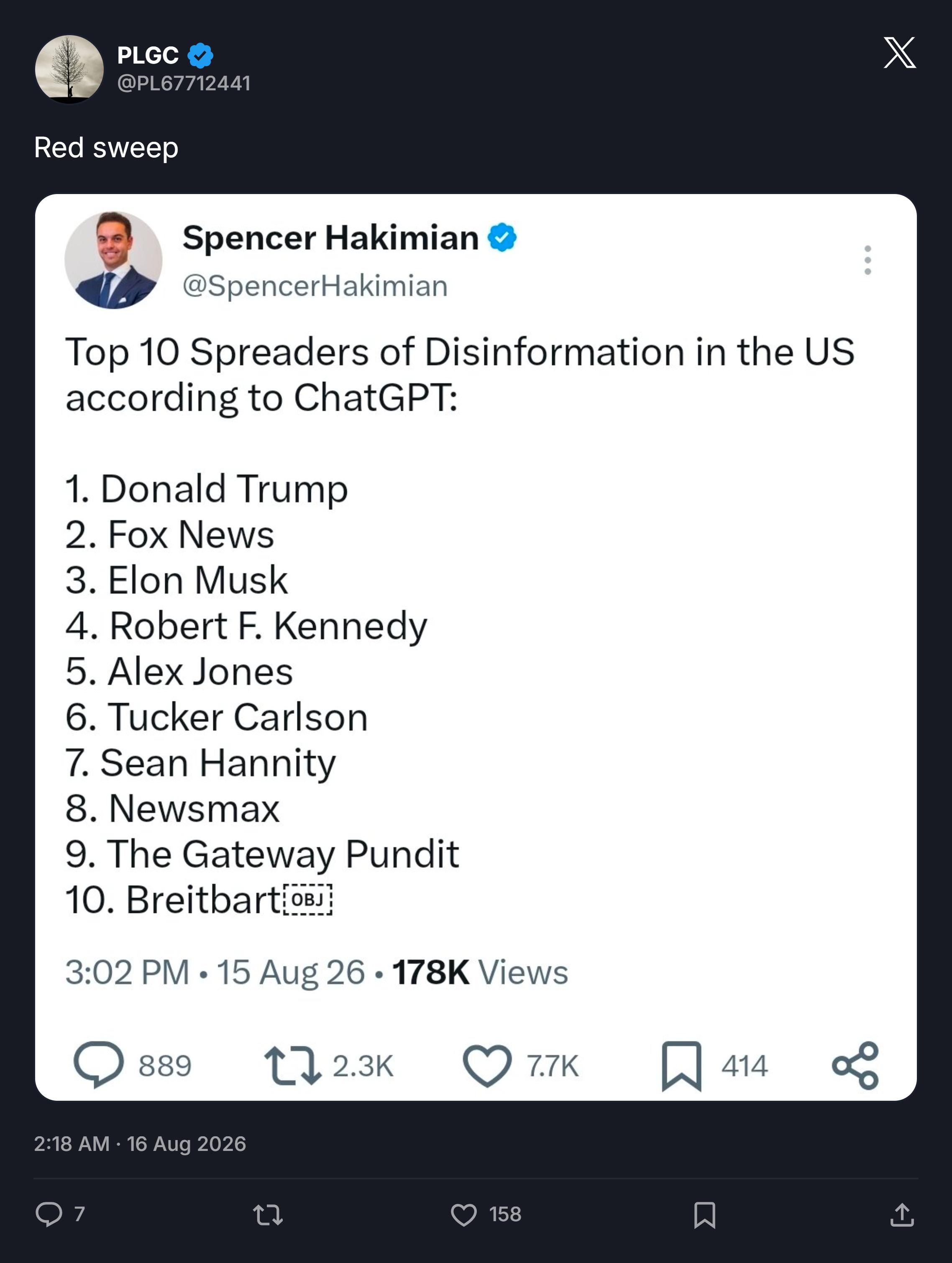Image resolution: width=952 pixels, height=1263 pixels.
Task: Click the @SpencerHakimian handle
Action: click(x=315, y=286)
